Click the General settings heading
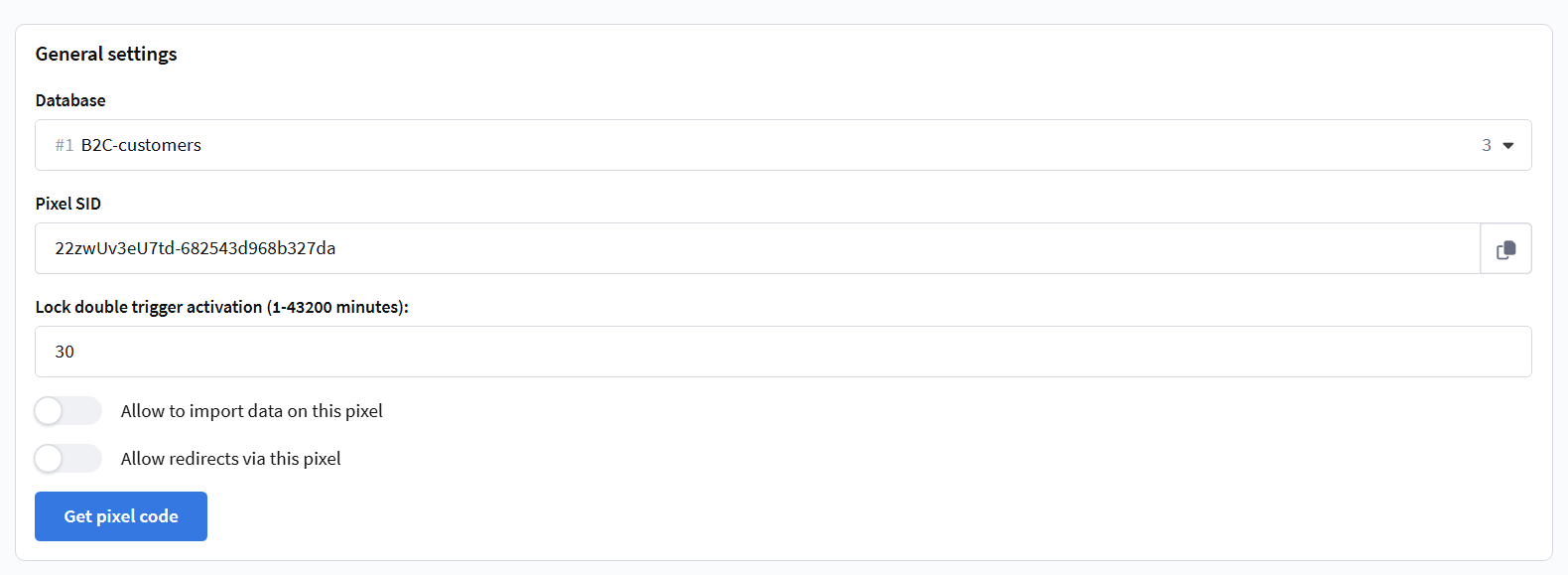 point(106,54)
